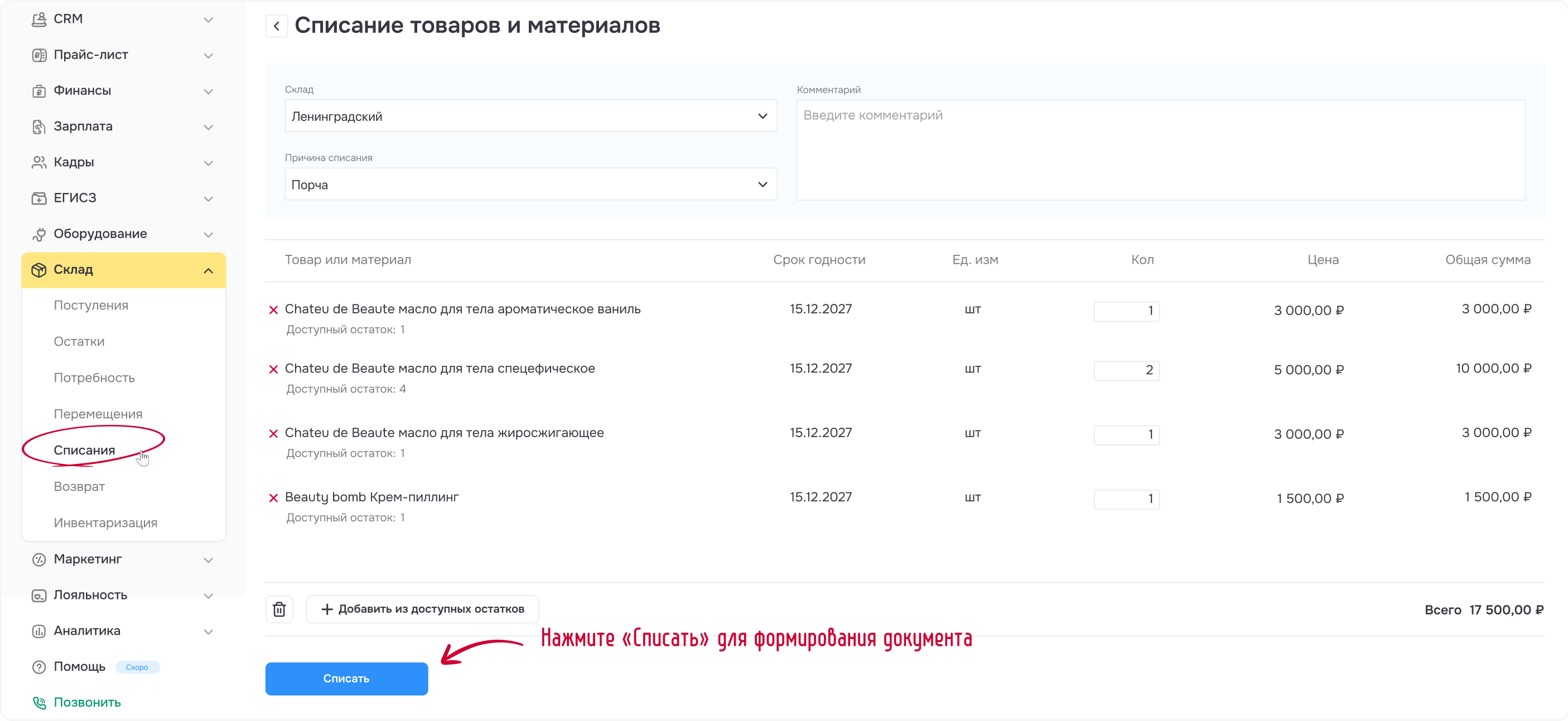Image resolution: width=1568 pixels, height=721 pixels.
Task: Click the Комментарий text area
Action: (1161, 151)
